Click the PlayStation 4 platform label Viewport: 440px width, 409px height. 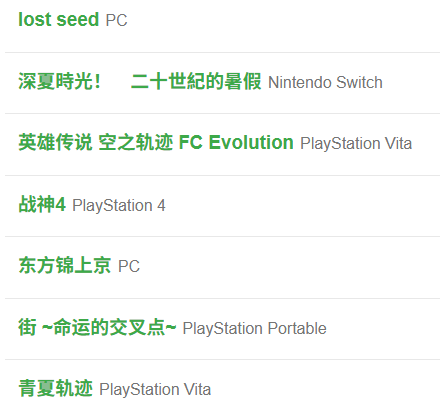pos(119,205)
